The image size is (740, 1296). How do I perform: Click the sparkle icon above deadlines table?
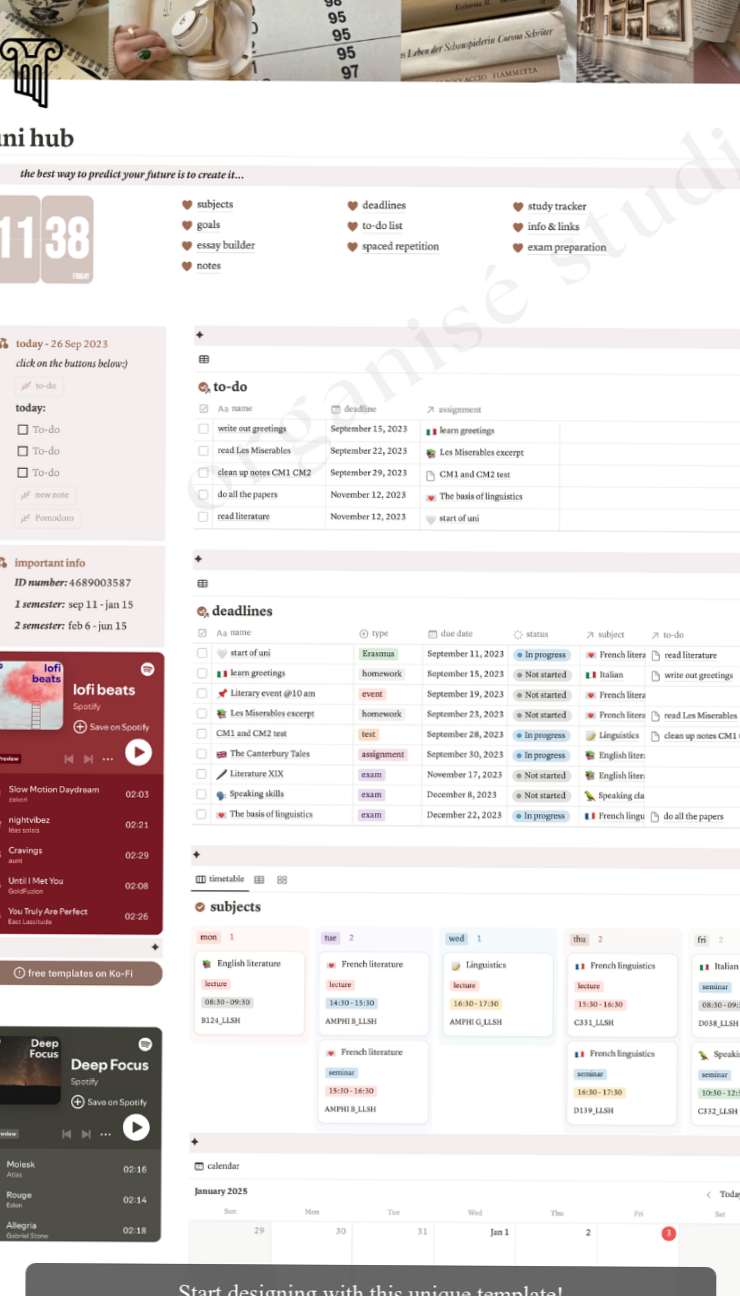[x=198, y=559]
